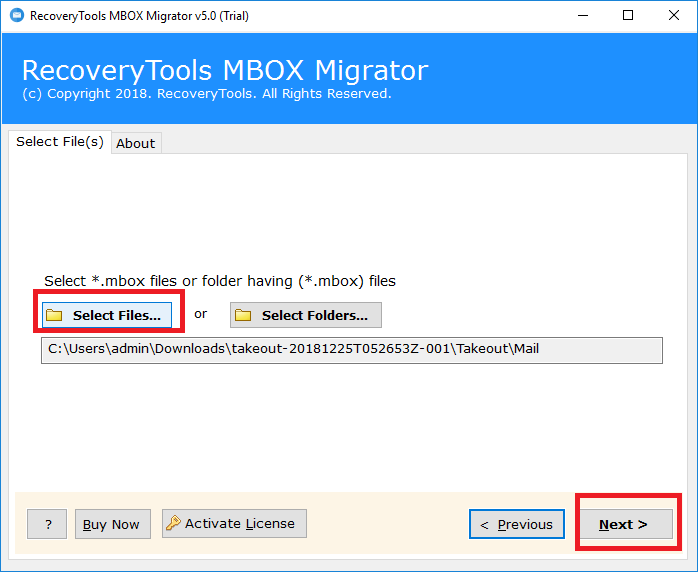Click the Takeout Mail path field
The width and height of the screenshot is (698, 572).
352,350
